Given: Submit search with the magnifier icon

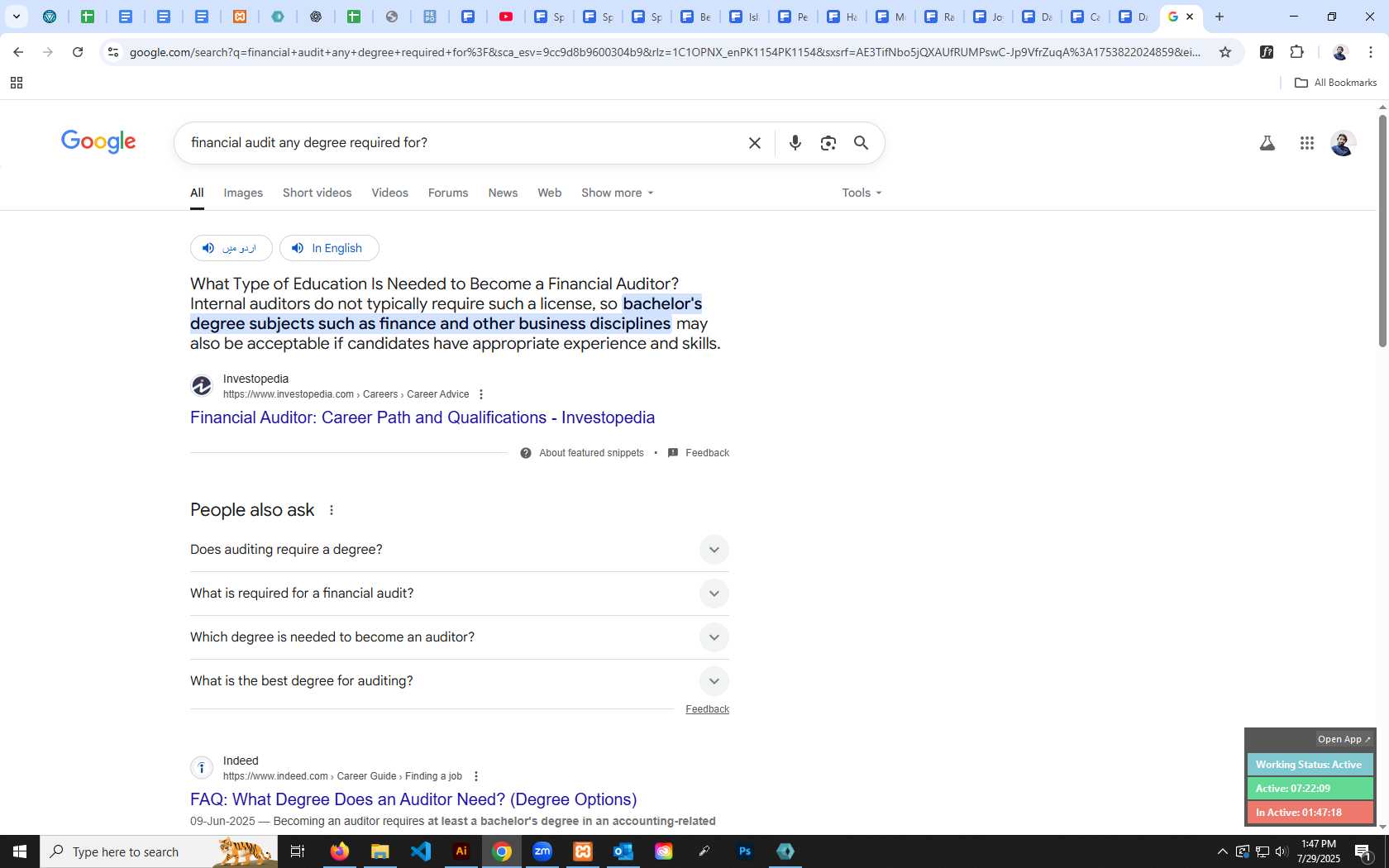Looking at the screenshot, I should tap(861, 143).
